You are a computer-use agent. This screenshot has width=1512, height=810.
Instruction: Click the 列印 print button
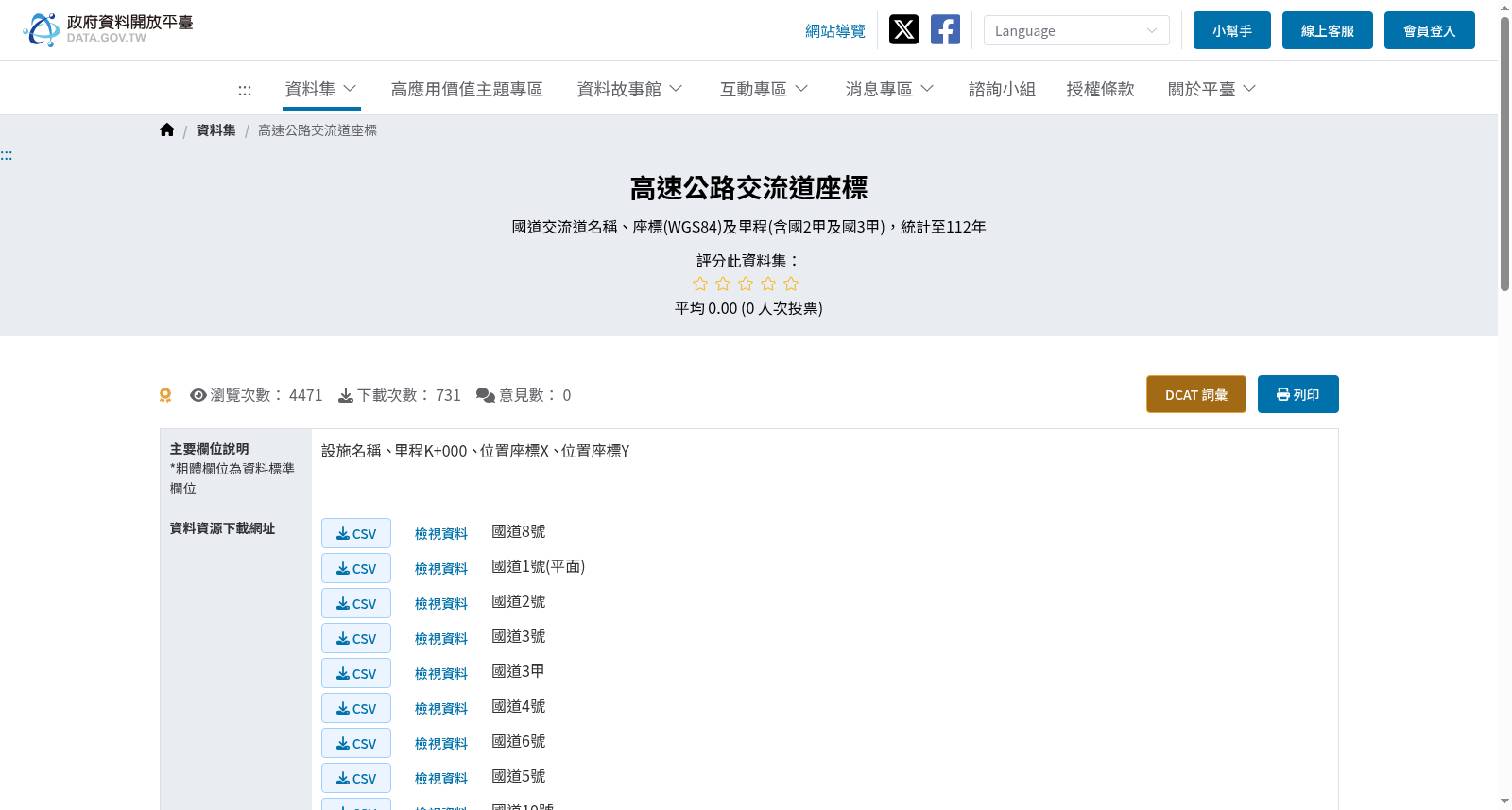1298,394
